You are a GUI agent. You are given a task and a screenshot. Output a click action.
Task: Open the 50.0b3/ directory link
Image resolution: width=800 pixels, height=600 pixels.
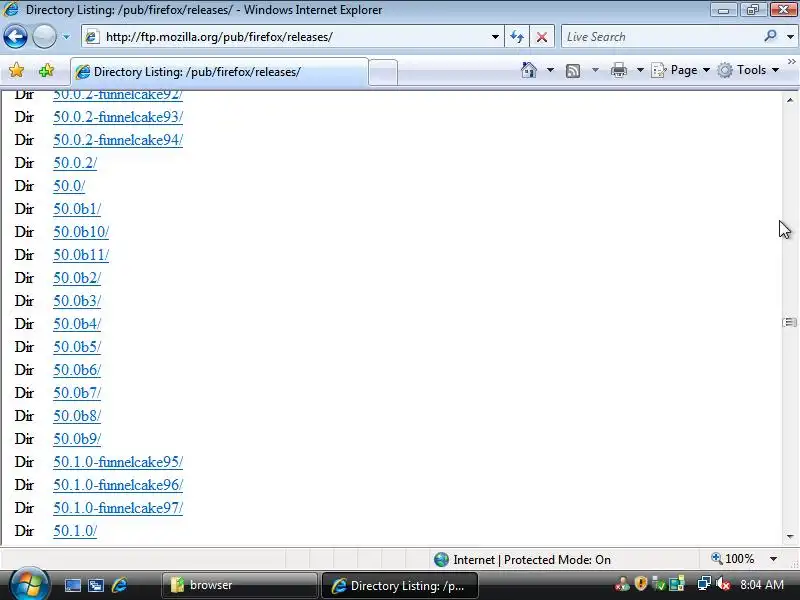(77, 301)
